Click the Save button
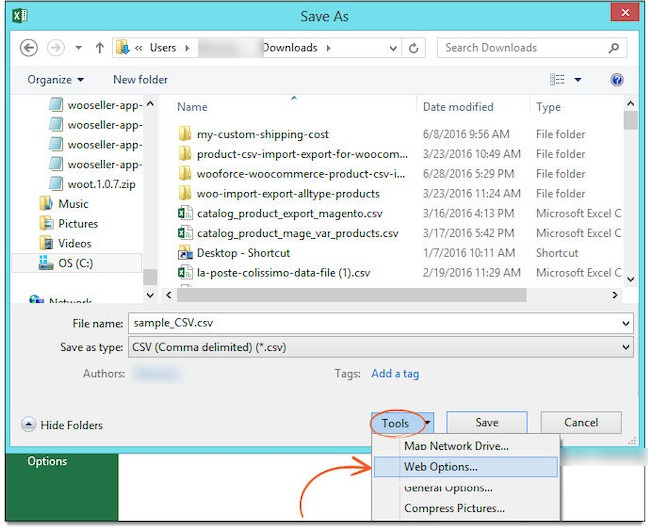This screenshot has height=531, width=650. [487, 423]
